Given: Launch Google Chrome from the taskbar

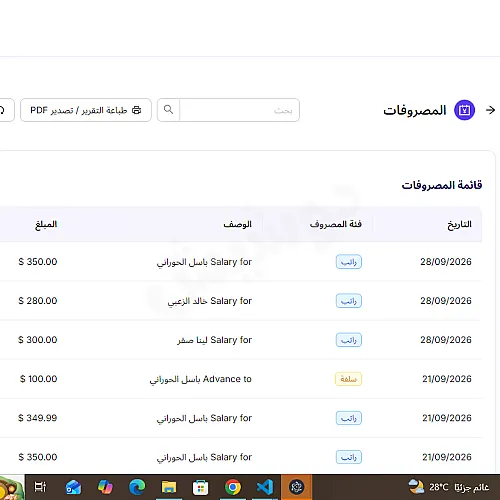Looking at the screenshot, I should pos(233,487).
